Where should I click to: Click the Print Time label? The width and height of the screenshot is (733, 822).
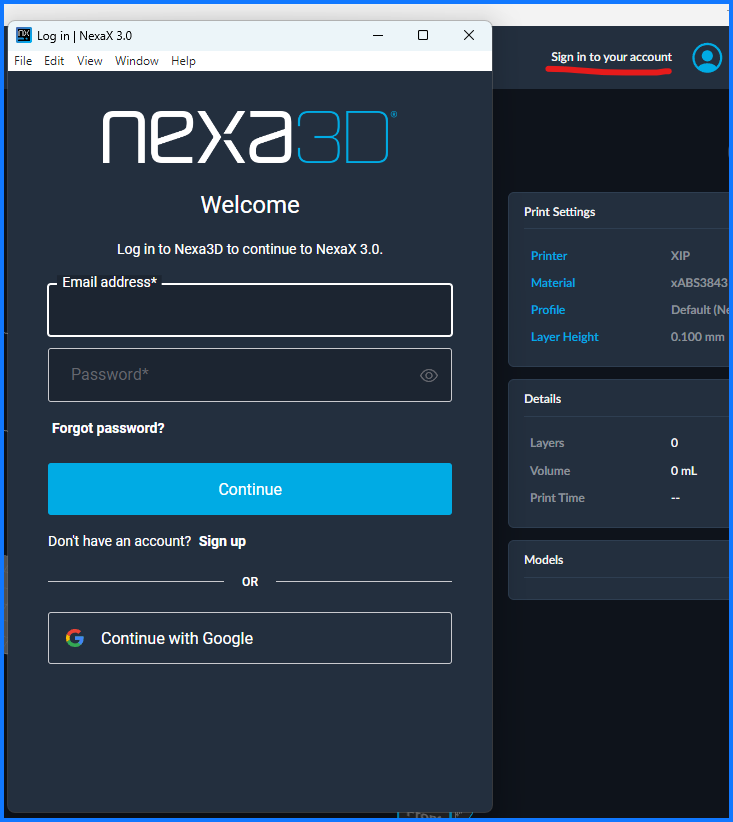coord(557,498)
